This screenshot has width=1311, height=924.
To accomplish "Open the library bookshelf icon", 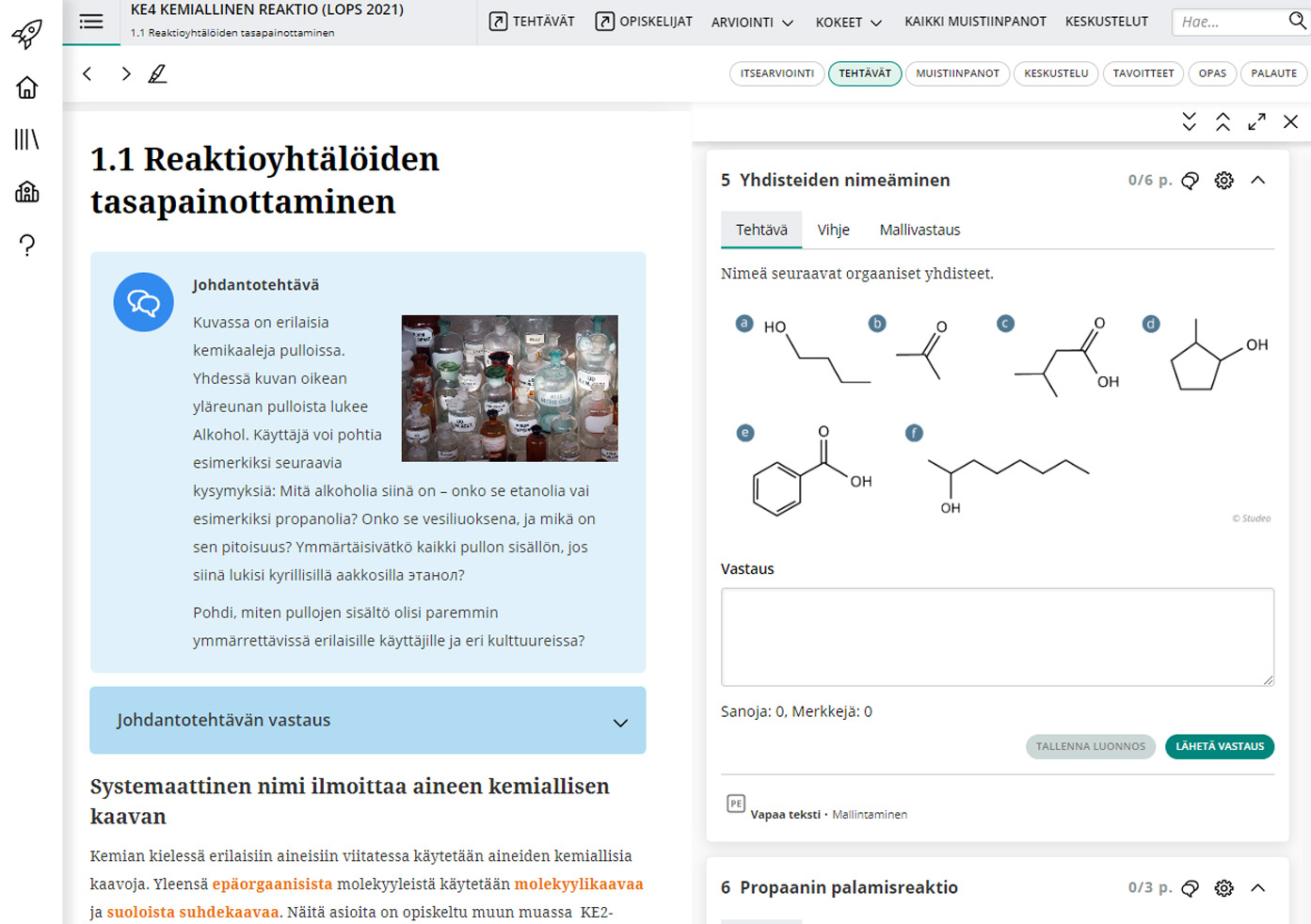I will (27, 139).
